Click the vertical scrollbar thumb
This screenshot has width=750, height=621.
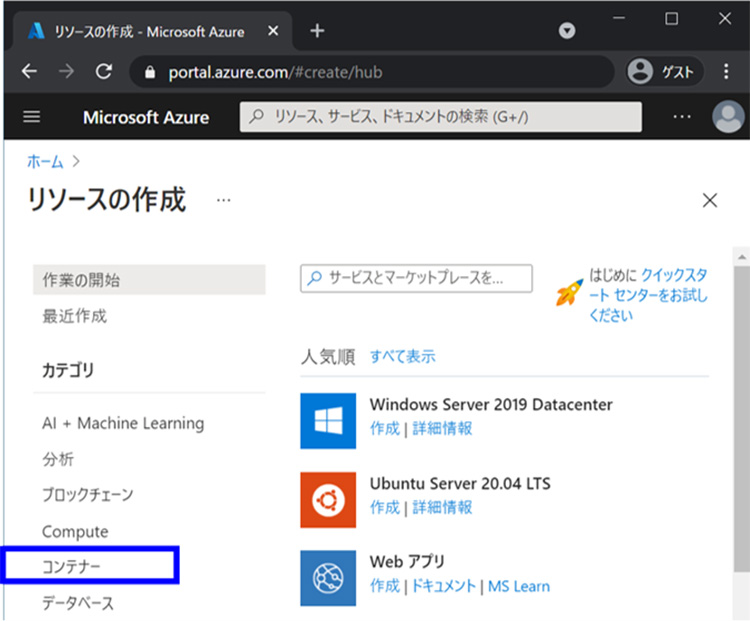coord(741,419)
